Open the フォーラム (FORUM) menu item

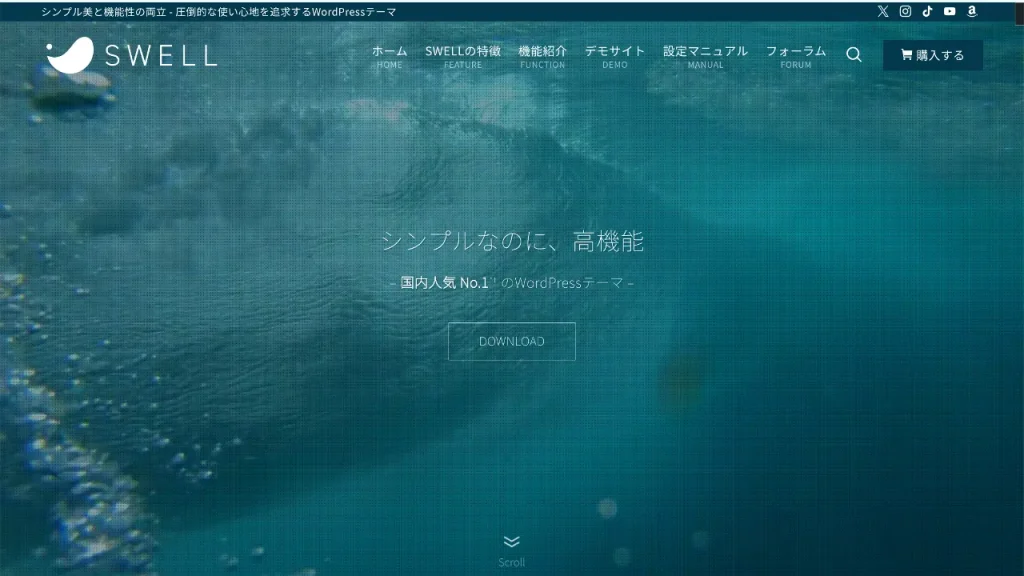[796, 56]
